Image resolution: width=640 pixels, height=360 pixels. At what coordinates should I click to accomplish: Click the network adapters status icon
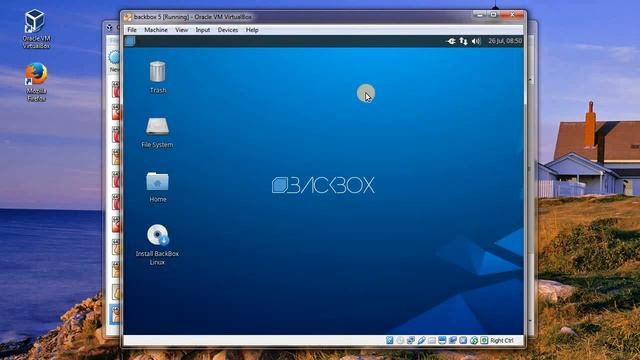pyautogui.click(x=411, y=340)
